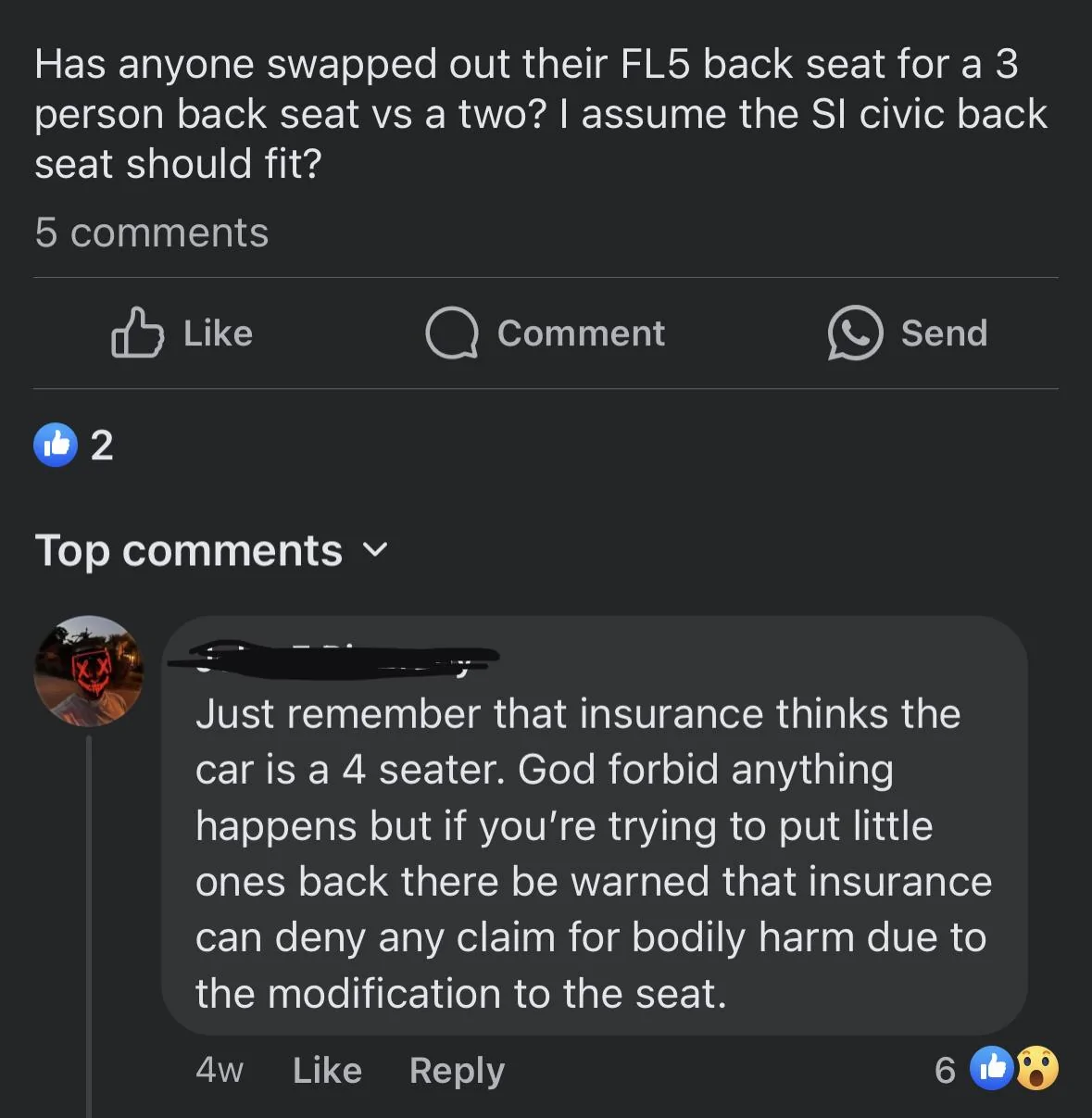
Task: Open the post's reaction count of 2
Action: click(102, 446)
